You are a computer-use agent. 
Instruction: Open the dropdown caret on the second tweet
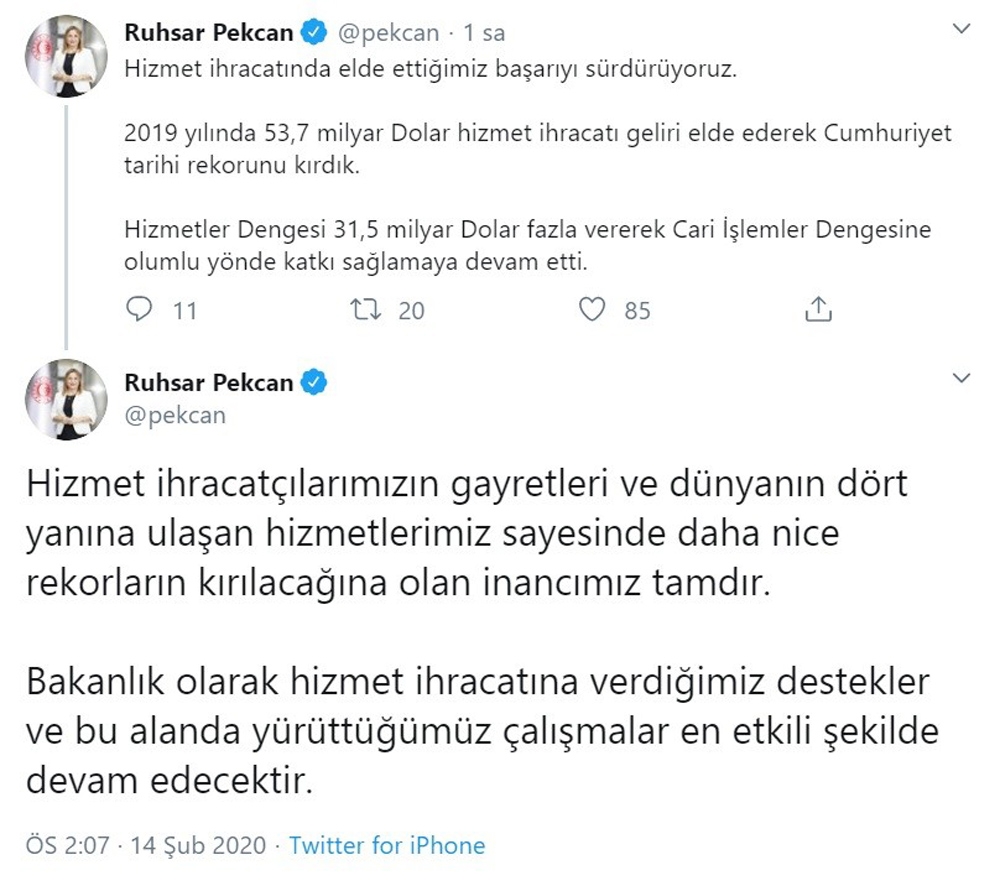click(962, 379)
